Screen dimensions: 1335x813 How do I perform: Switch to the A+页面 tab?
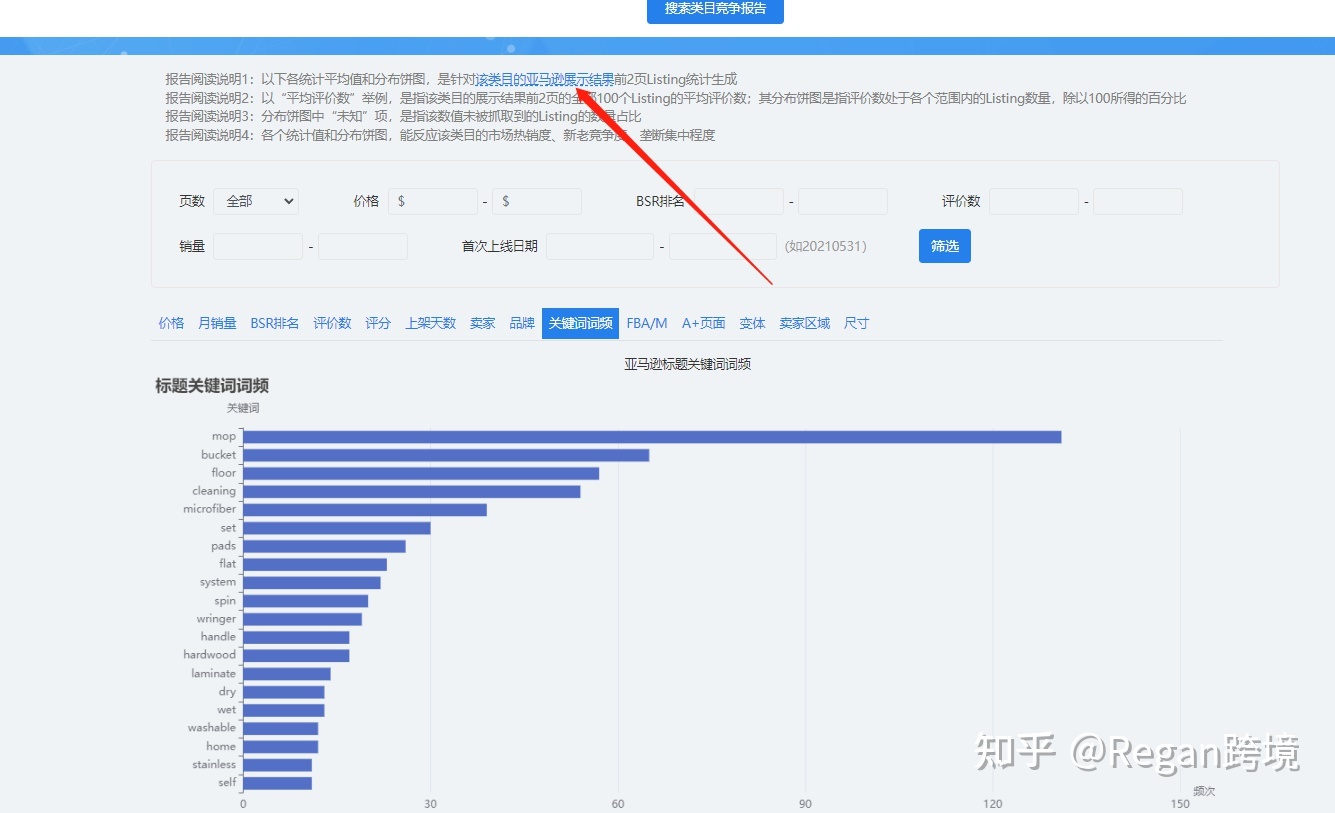click(x=704, y=323)
